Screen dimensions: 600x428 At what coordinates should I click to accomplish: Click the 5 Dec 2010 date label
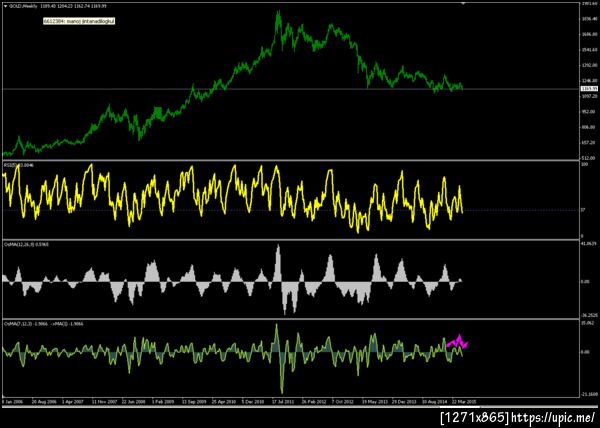point(253,402)
